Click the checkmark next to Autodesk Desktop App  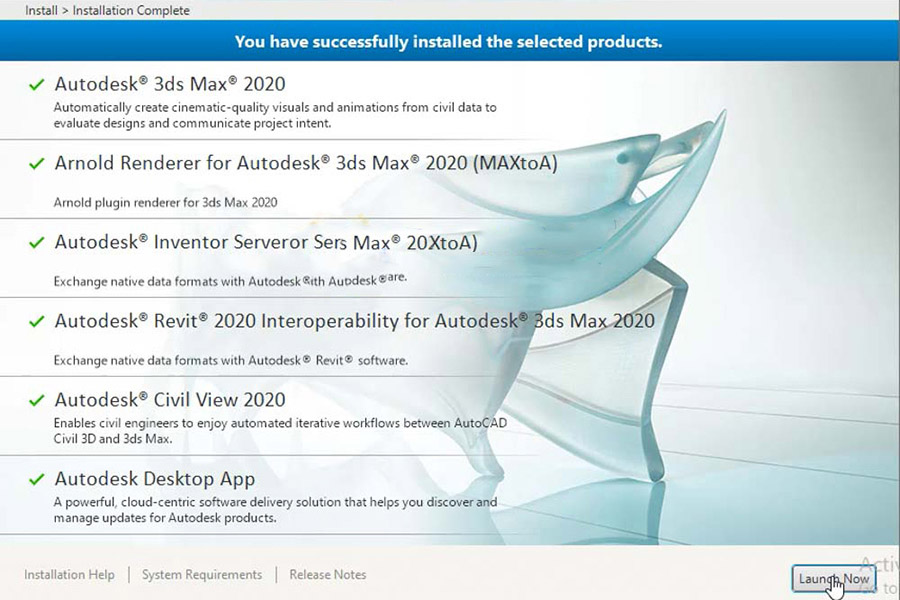coord(37,479)
